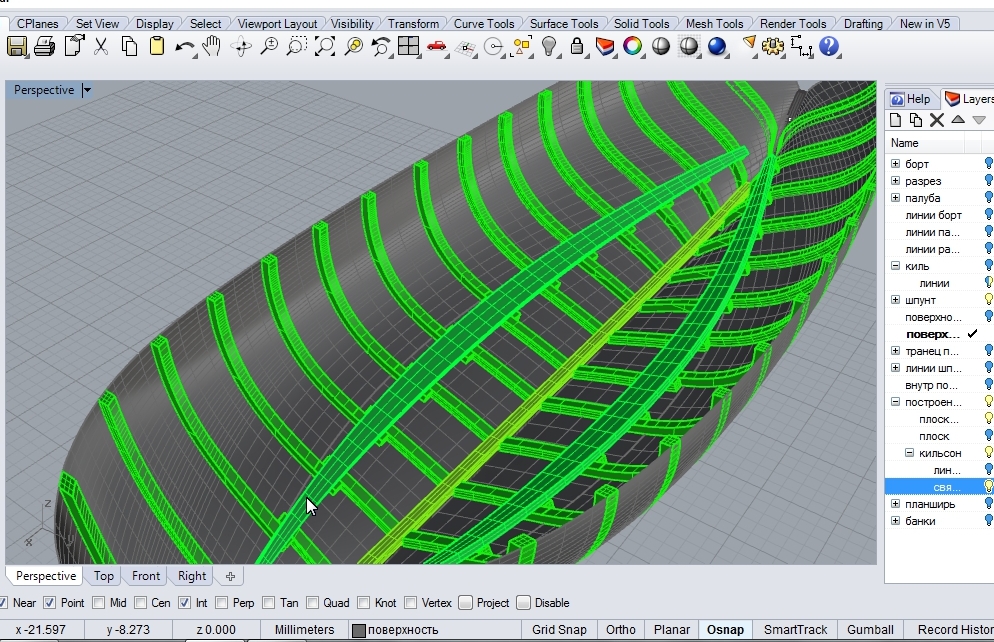Open the four-viewport layout icon

click(x=408, y=46)
